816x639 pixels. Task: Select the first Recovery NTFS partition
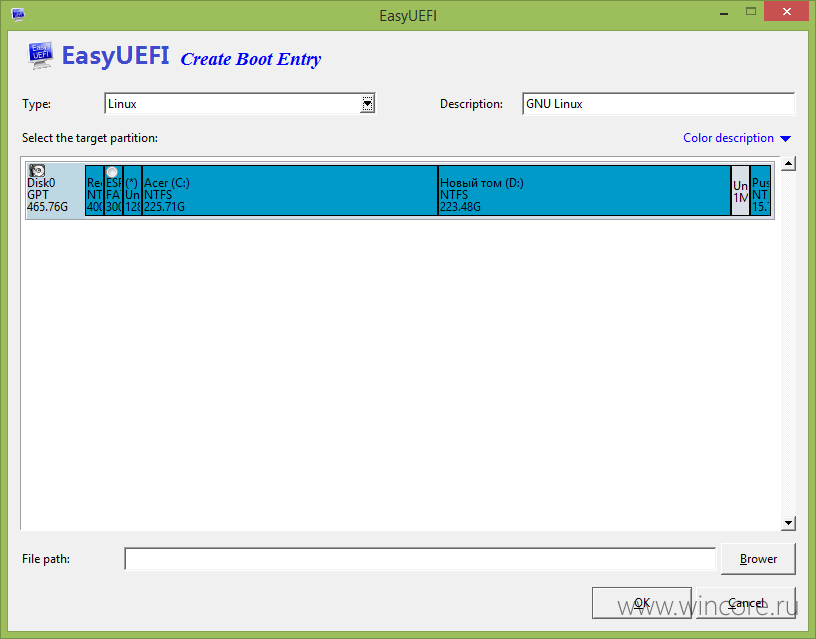point(95,190)
